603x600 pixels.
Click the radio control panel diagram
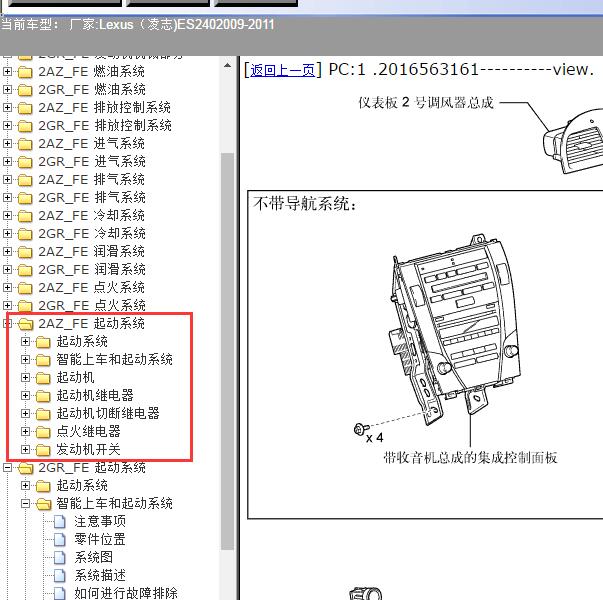[x=456, y=329]
